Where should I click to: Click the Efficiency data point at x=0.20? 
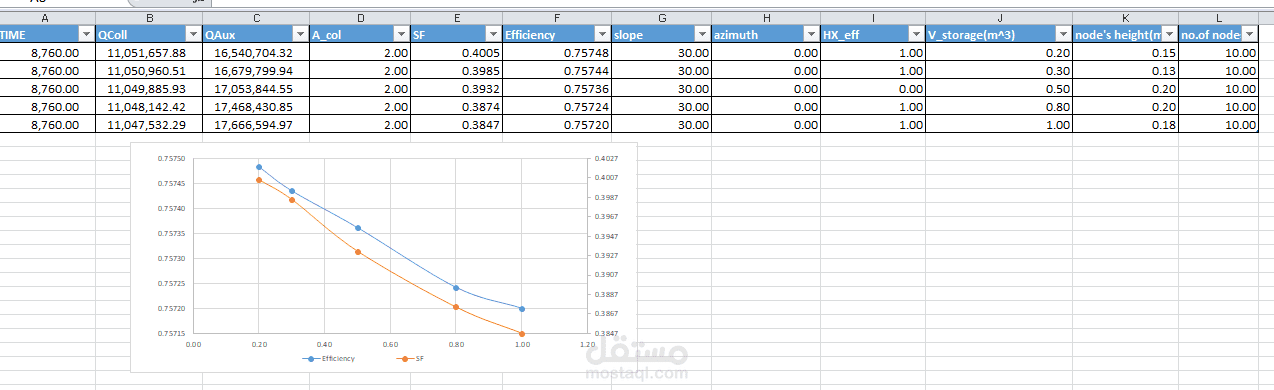point(259,167)
